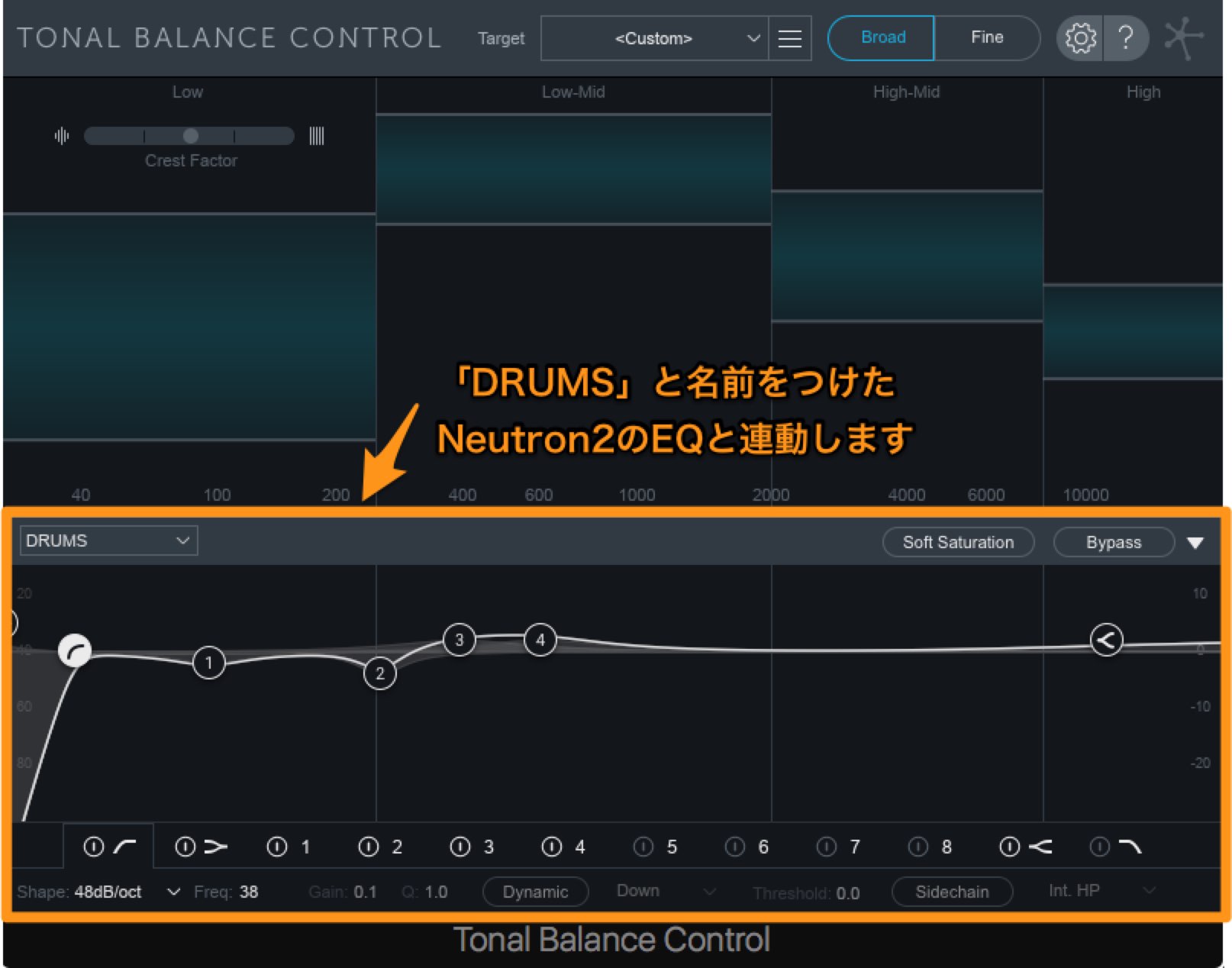This screenshot has height=968, width=1232.
Task: Select band 5 tab label
Action: [672, 847]
